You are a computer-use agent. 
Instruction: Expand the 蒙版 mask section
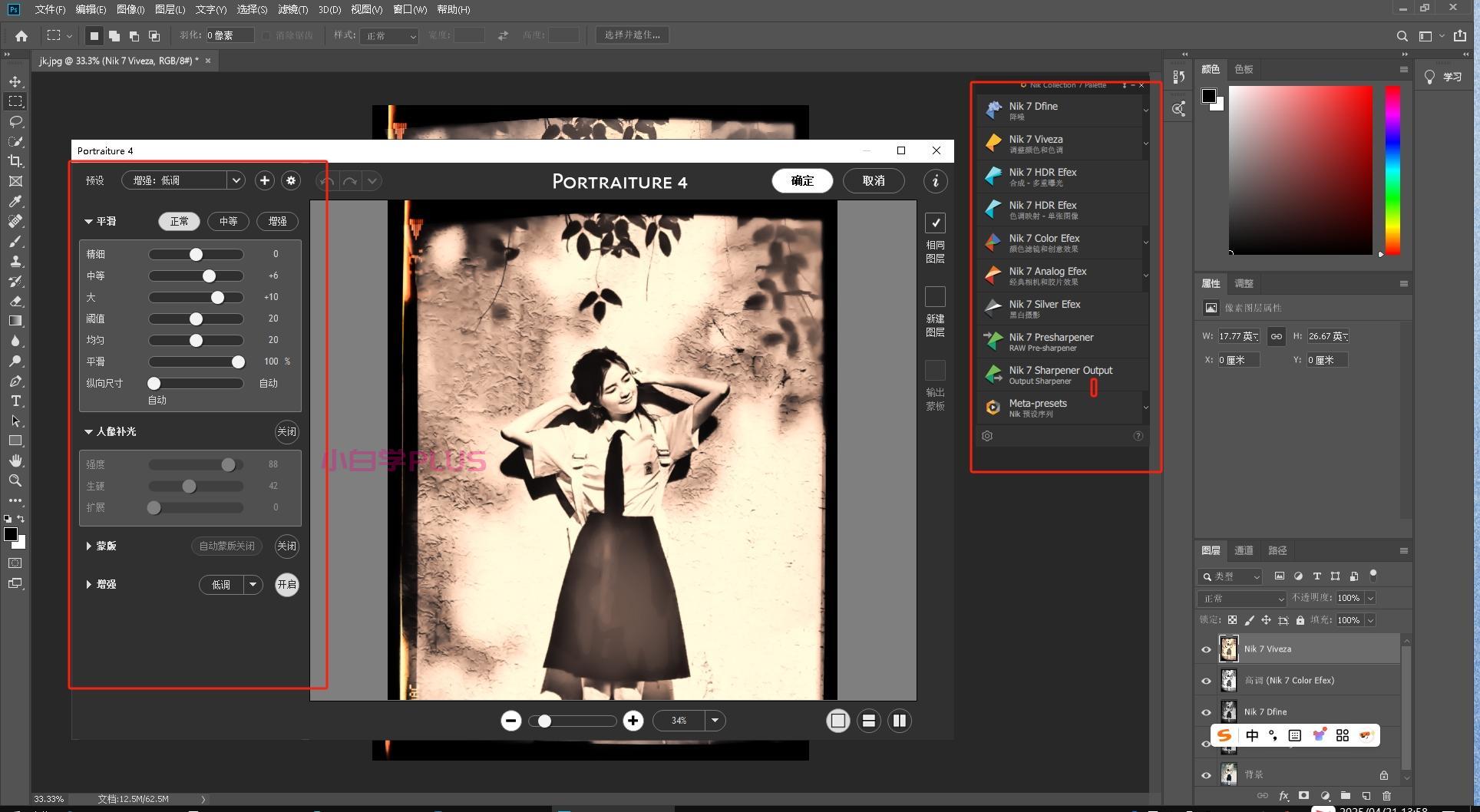tap(88, 546)
